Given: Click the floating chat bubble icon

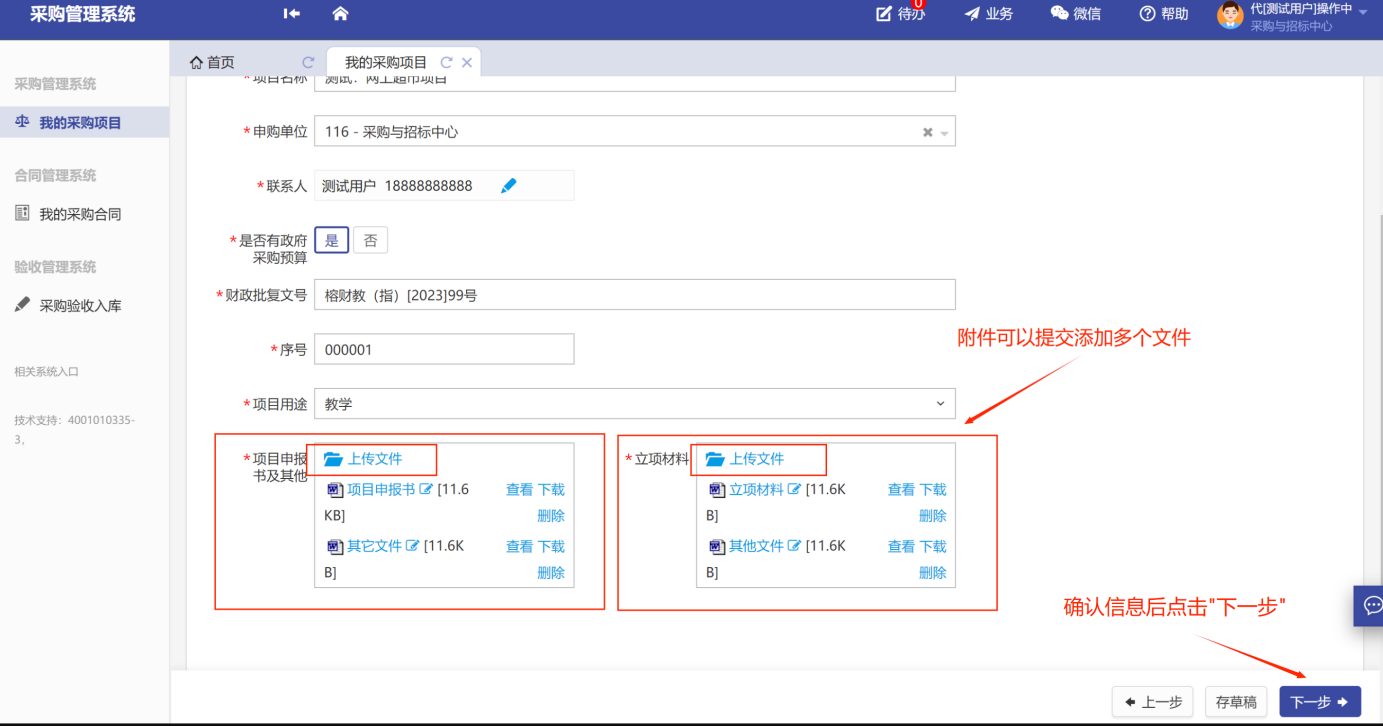Looking at the screenshot, I should click(x=1372, y=605).
